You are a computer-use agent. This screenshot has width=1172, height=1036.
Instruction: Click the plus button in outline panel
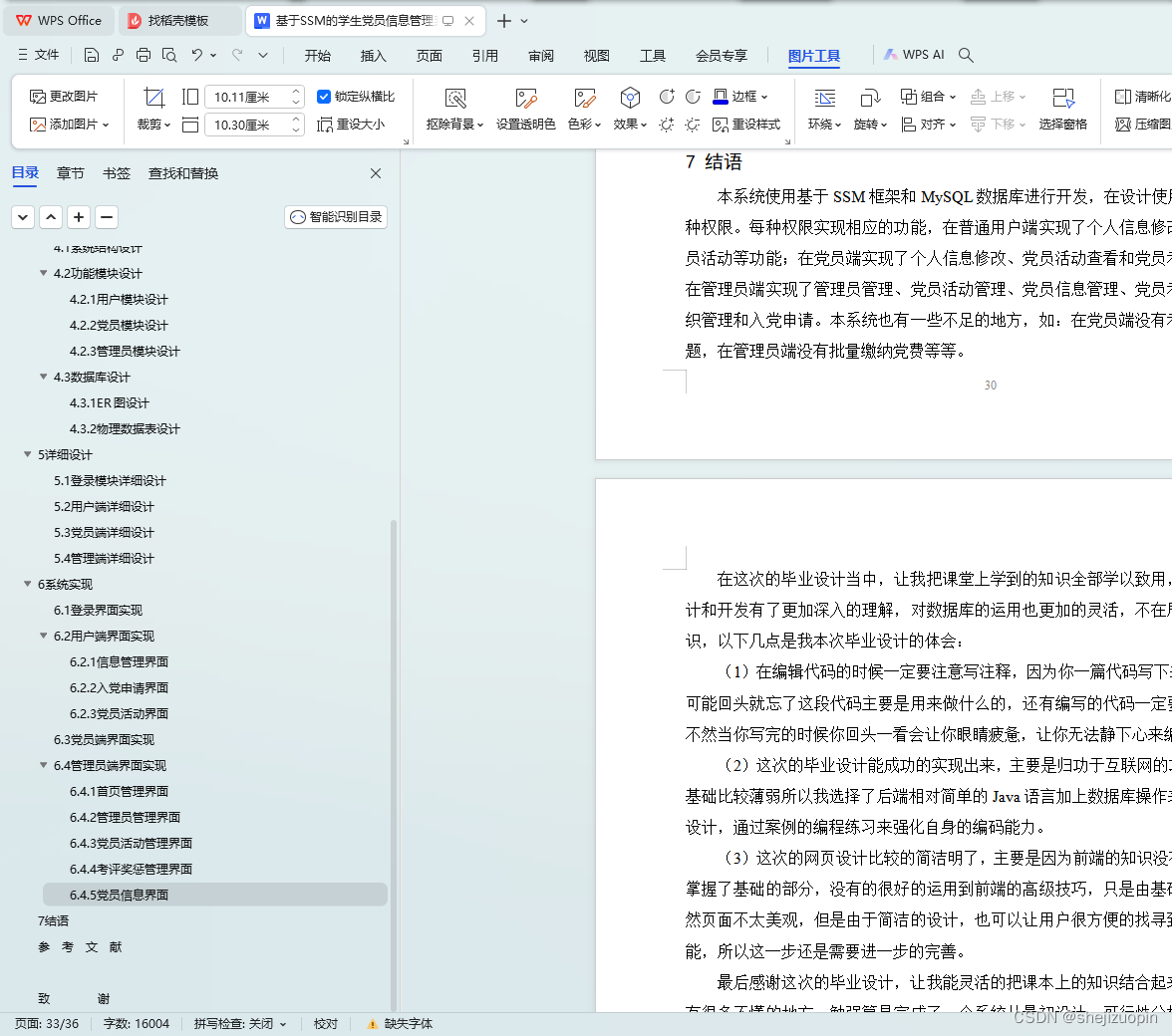(x=79, y=217)
